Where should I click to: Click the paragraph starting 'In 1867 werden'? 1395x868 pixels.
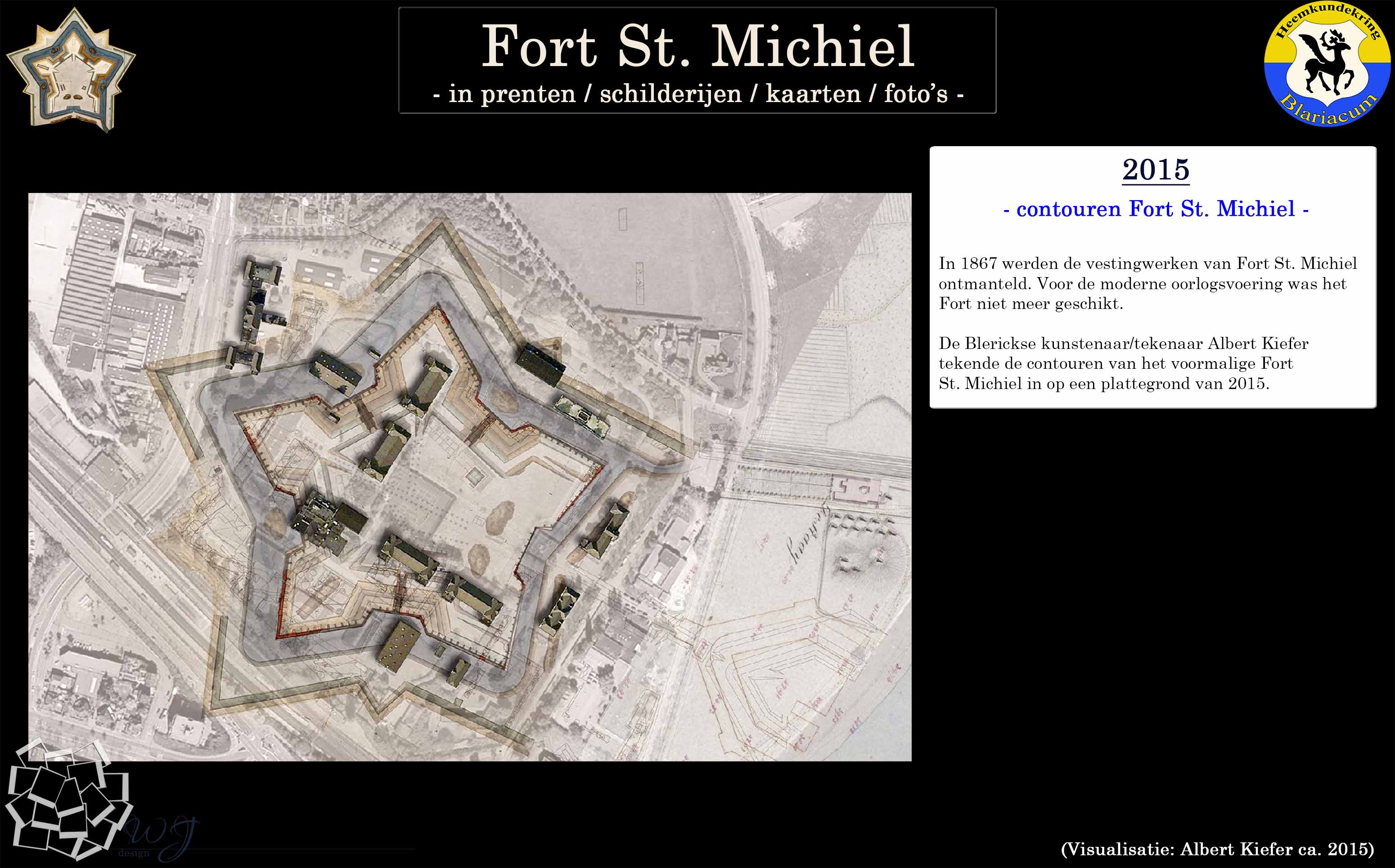point(1147,284)
